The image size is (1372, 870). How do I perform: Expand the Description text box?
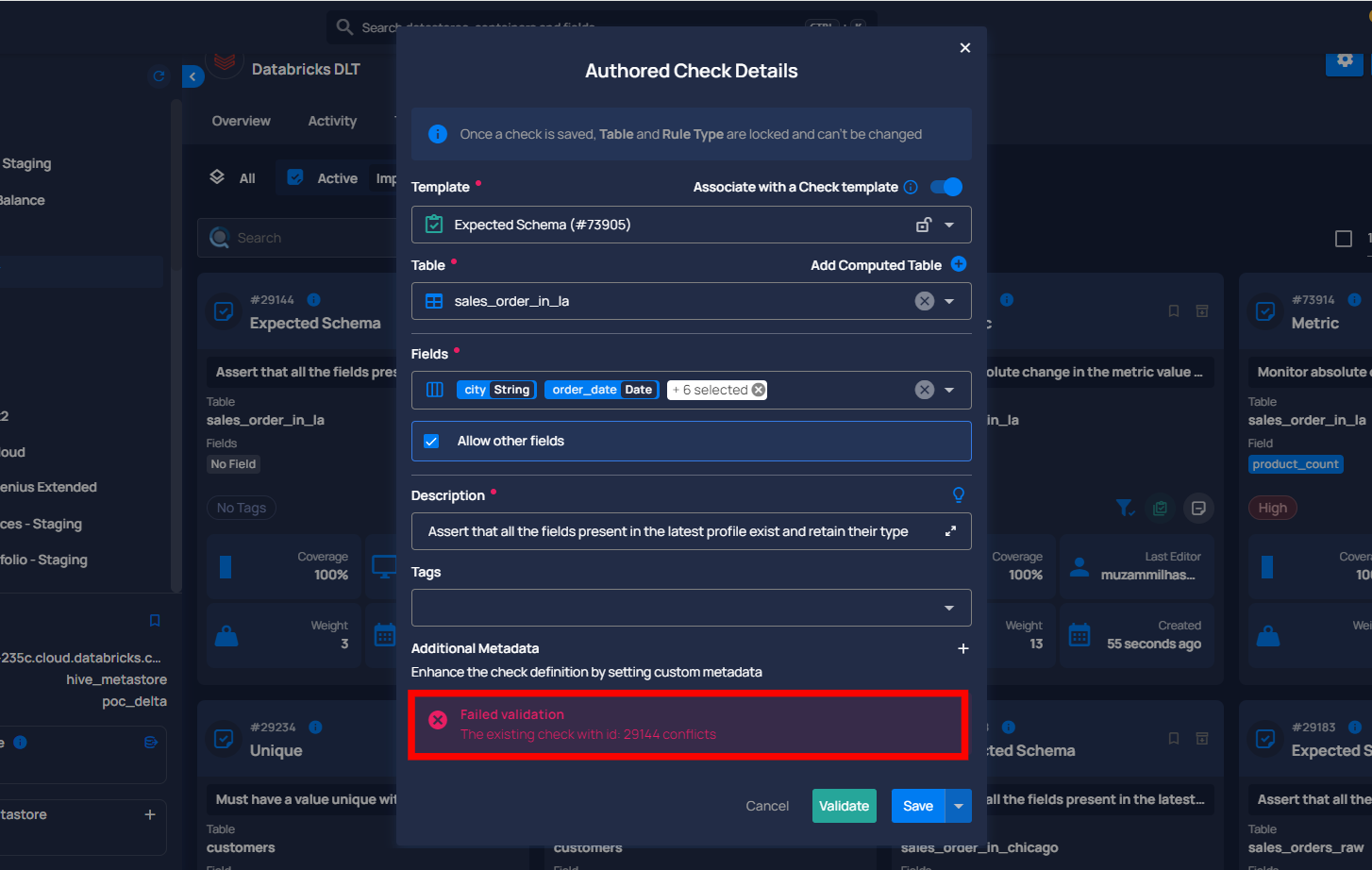click(x=950, y=531)
